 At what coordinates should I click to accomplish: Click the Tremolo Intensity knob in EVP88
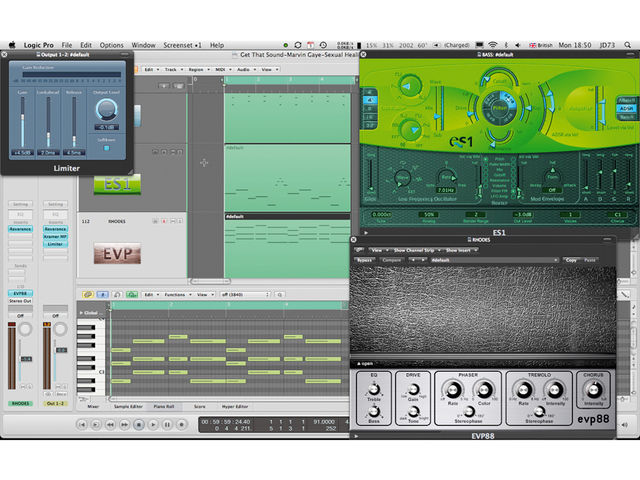555,390
